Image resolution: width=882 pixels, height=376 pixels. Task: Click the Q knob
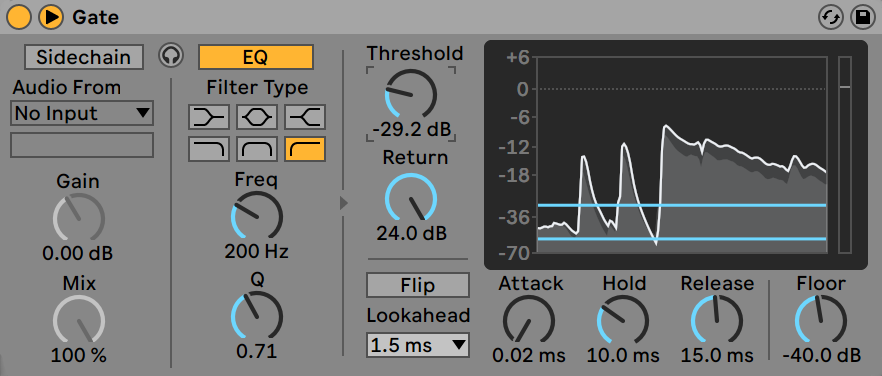(256, 316)
